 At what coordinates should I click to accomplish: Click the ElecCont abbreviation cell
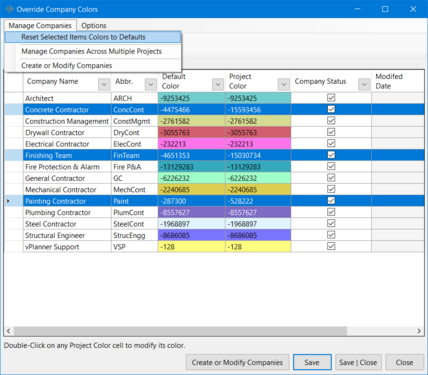tap(135, 144)
